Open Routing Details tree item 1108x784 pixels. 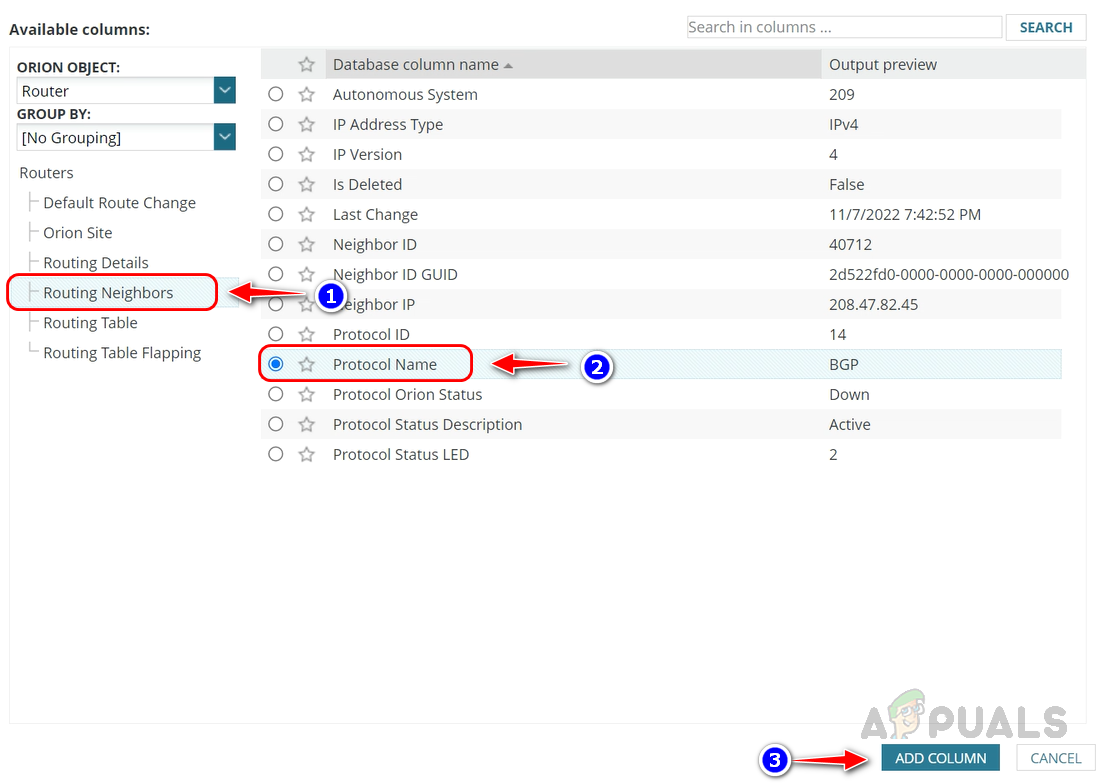pyautogui.click(x=96, y=263)
